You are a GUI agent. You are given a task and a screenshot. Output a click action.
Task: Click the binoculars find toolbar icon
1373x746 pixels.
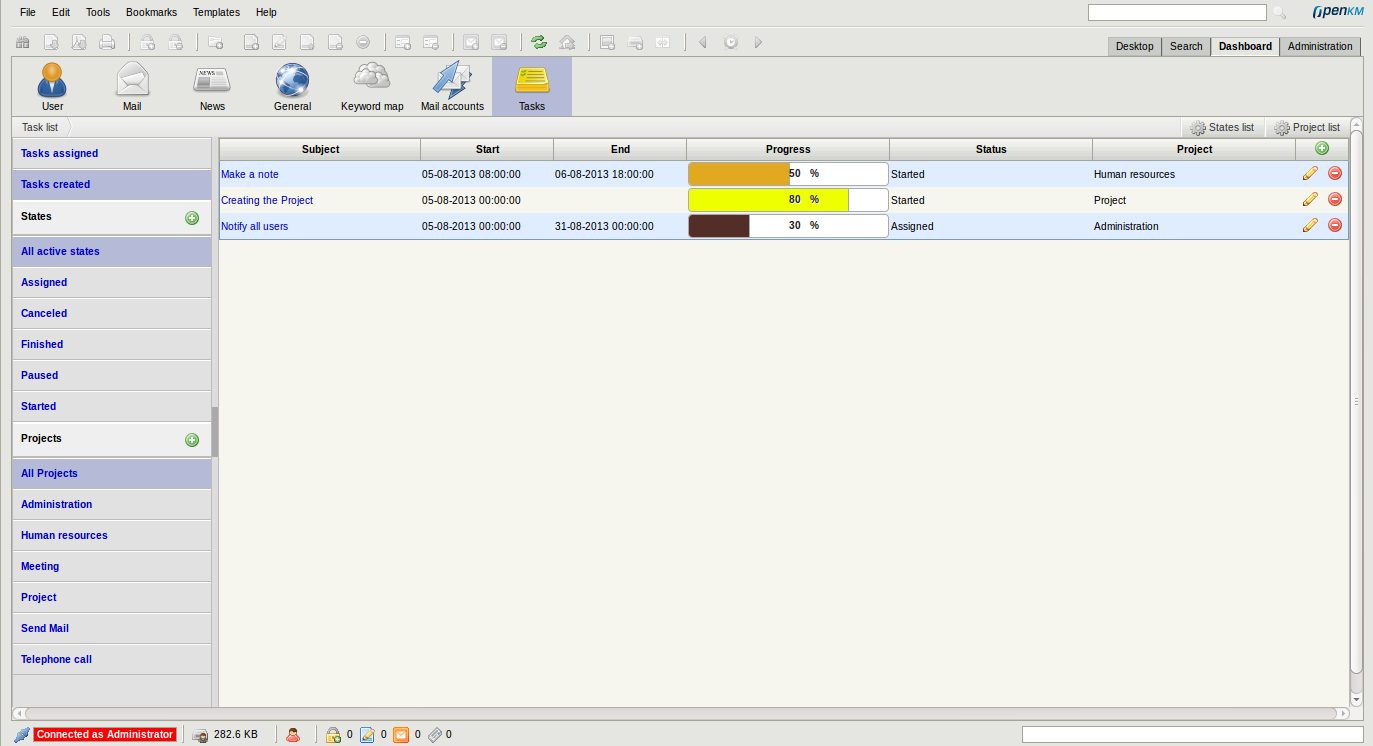22,43
